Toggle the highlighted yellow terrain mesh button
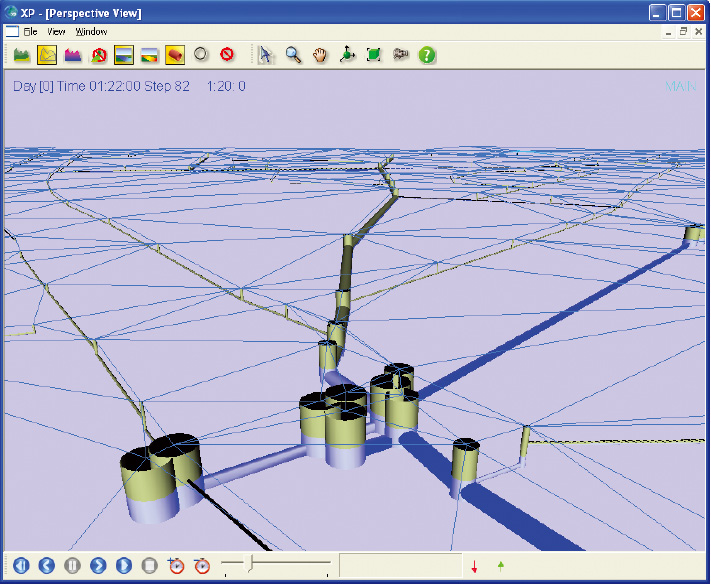 coord(48,54)
